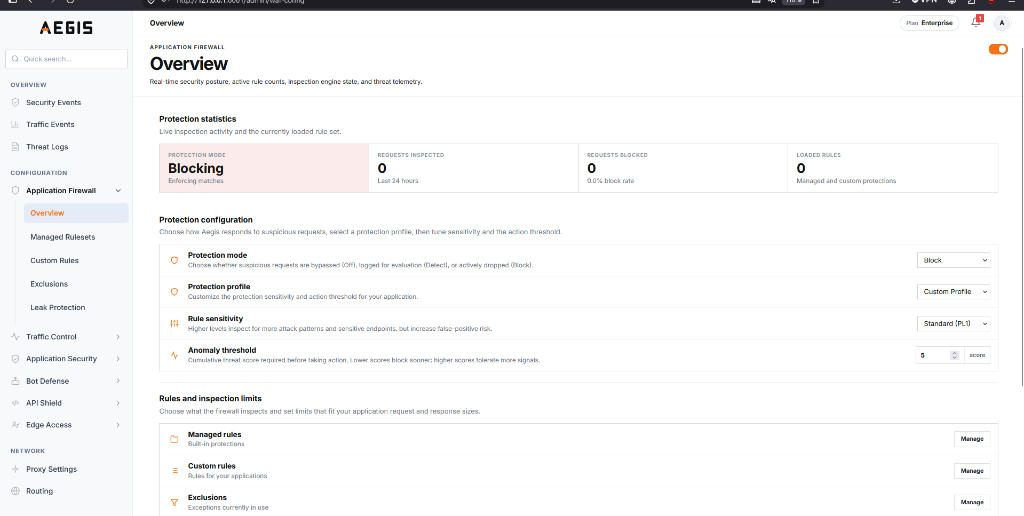
Task: Click the API Shield code icon
Action: point(16,403)
